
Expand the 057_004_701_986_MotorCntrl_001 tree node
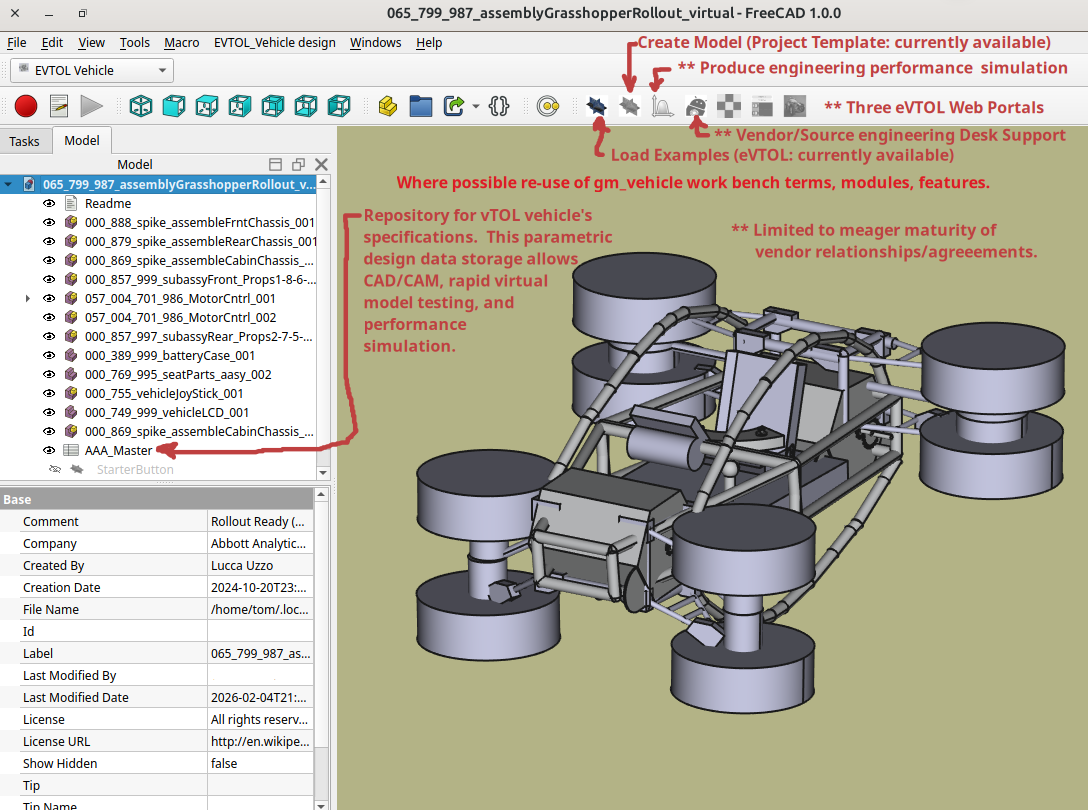[27, 298]
